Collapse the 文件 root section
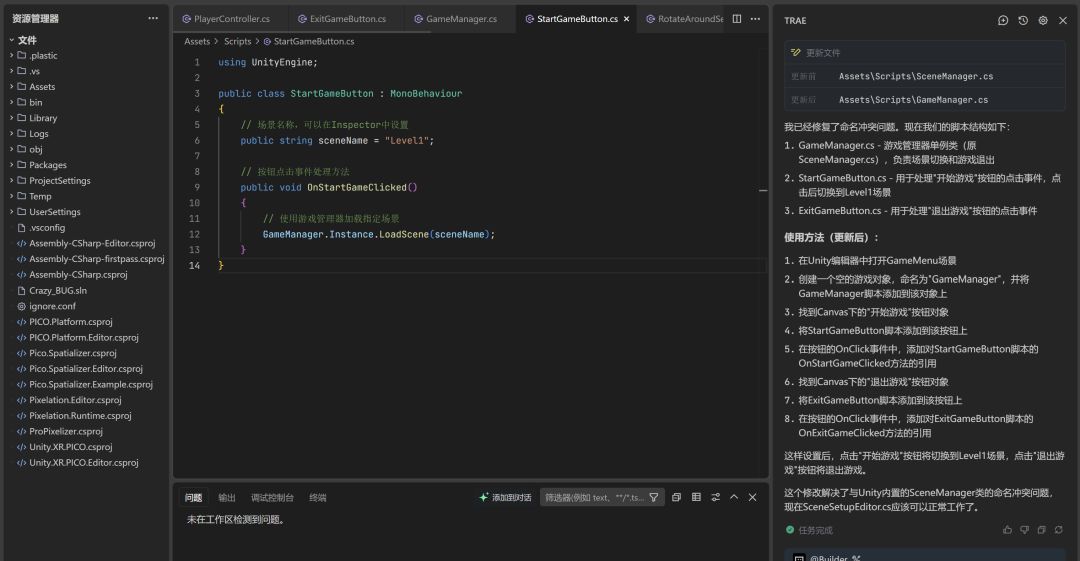 (27, 40)
